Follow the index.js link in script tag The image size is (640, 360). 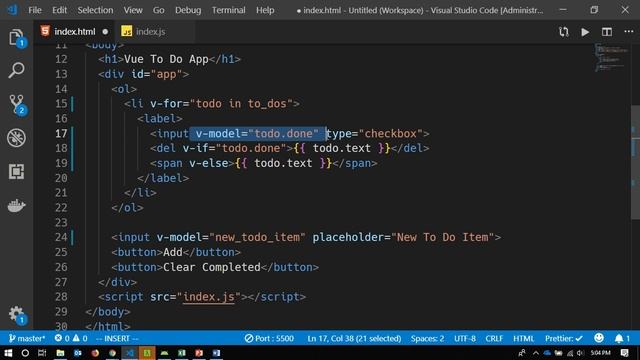click(x=209, y=297)
